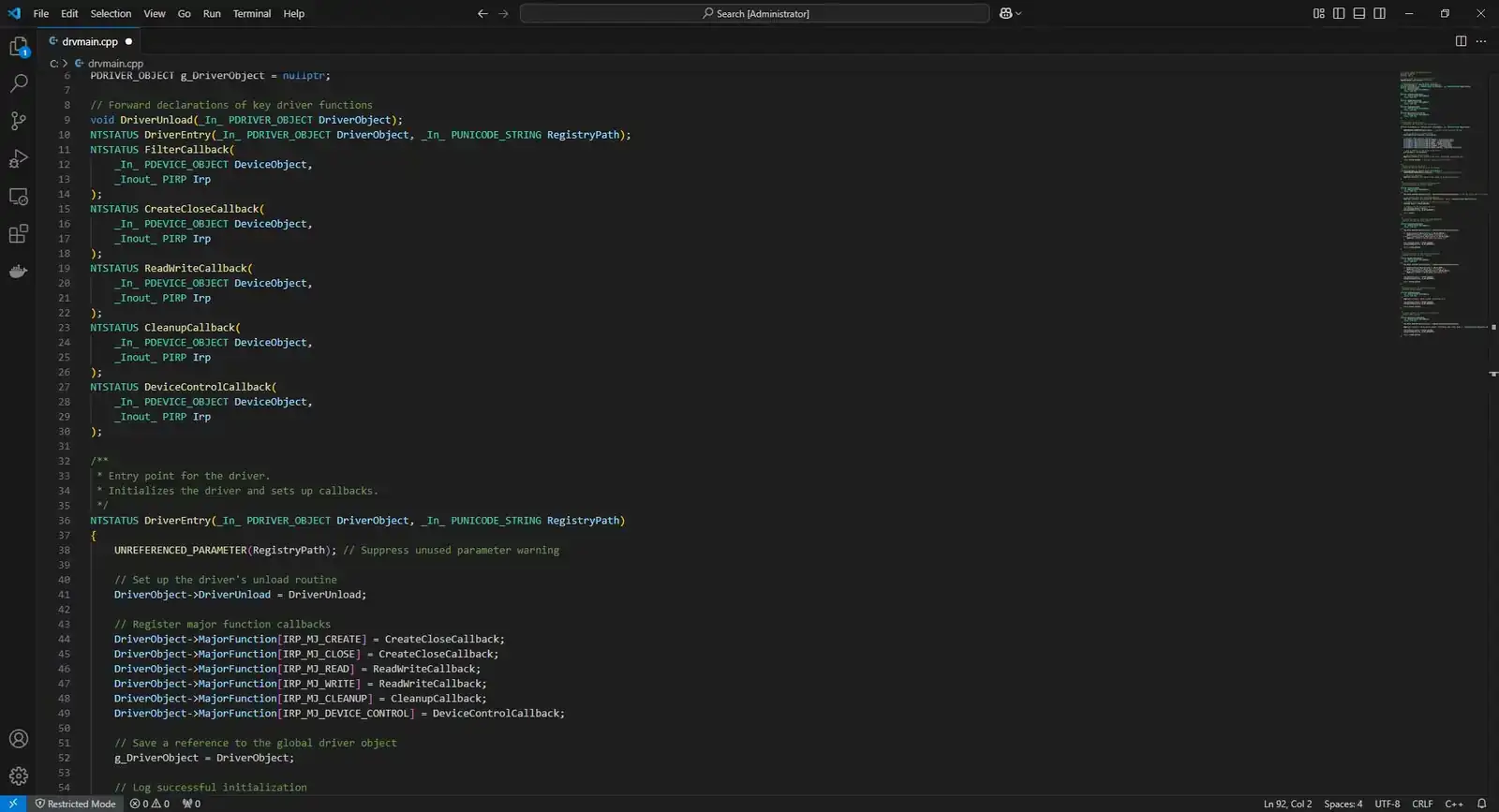Open the Source Control view
This screenshot has height=812, width=1499.
point(19,121)
